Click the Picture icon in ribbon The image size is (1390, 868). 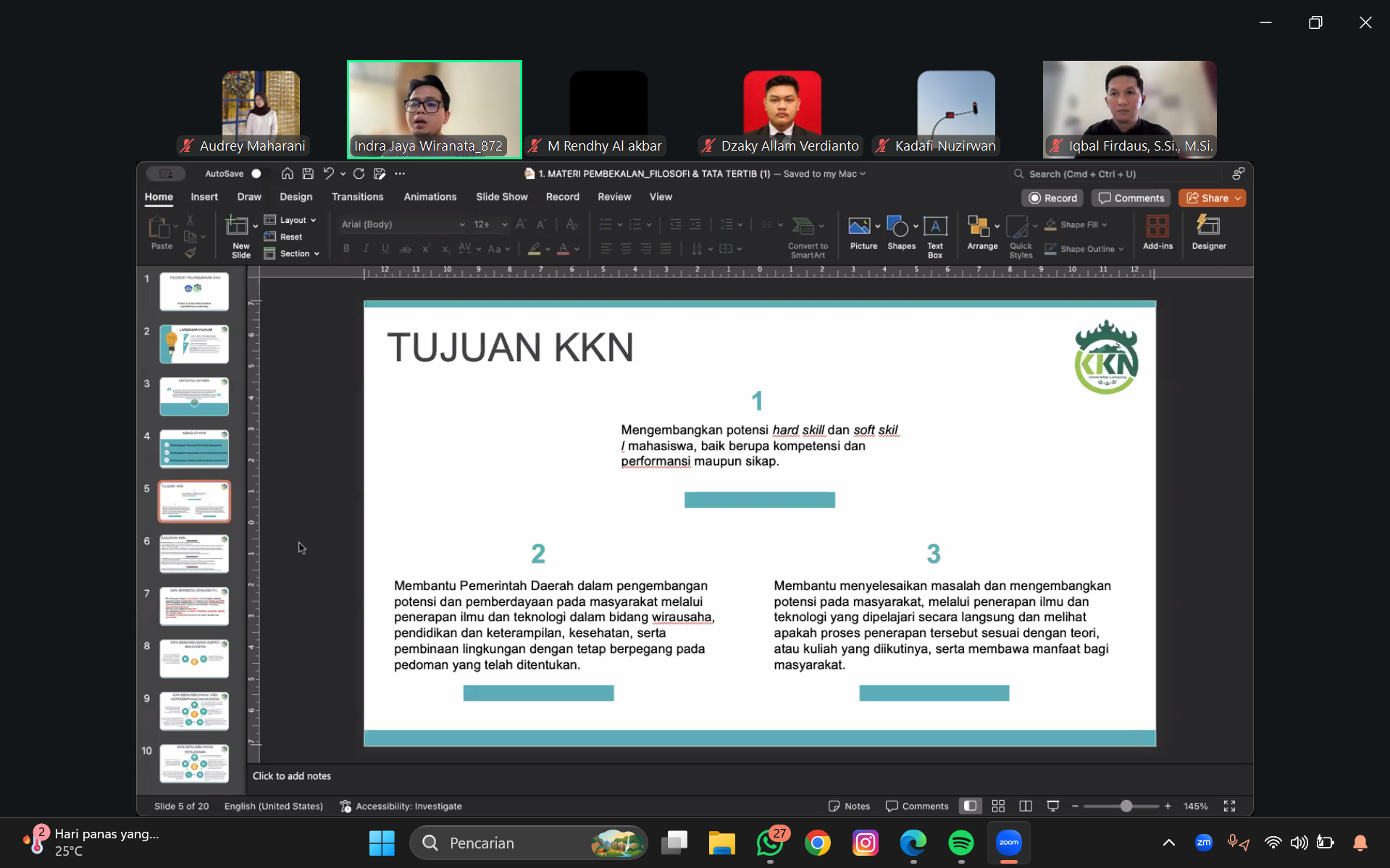859,227
